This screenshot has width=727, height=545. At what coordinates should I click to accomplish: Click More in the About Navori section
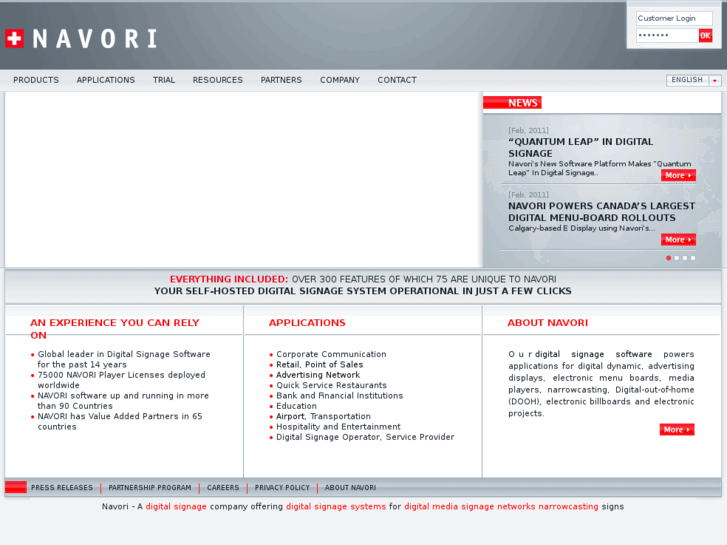pyautogui.click(x=677, y=430)
